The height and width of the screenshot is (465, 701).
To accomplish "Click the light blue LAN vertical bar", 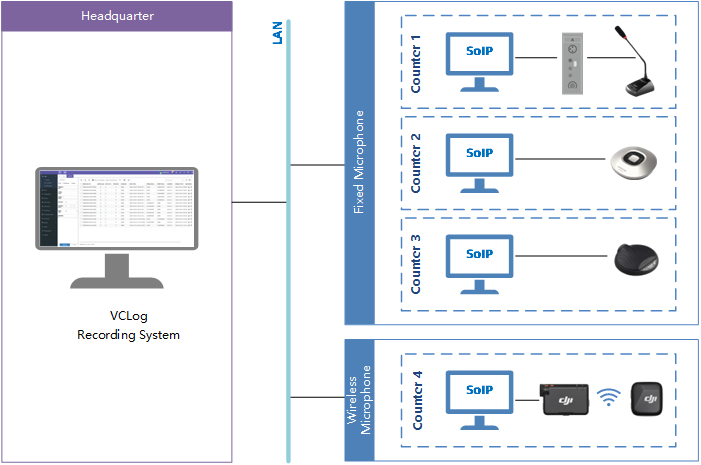I will (288, 250).
